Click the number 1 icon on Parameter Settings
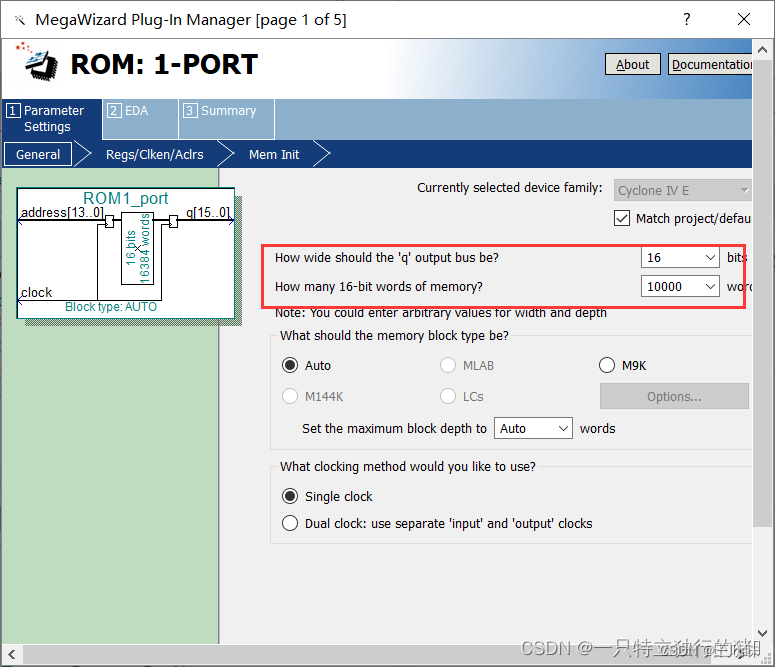The height and width of the screenshot is (667, 775). tap(13, 110)
